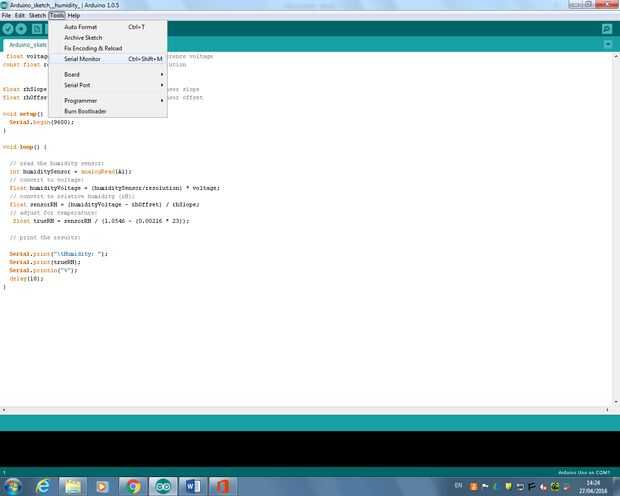This screenshot has width=620, height=496.
Task: Click the Arduino Uno on COM status text
Action: pyautogui.click(x=584, y=472)
